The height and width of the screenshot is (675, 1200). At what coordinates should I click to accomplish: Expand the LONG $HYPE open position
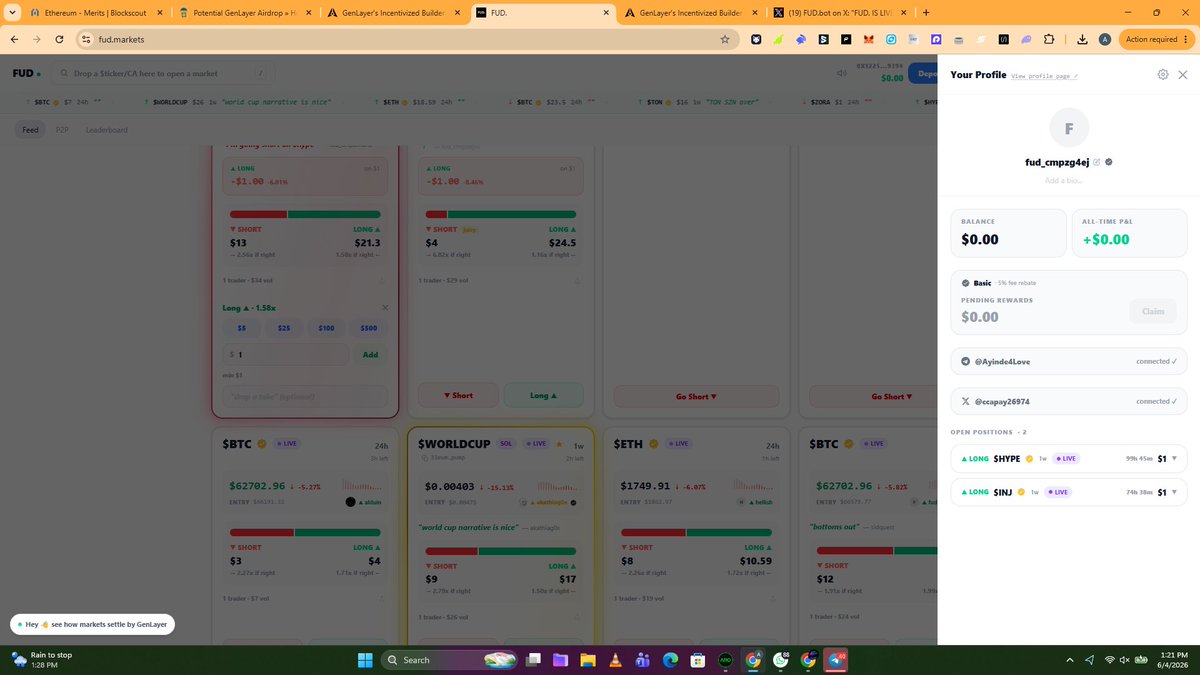click(1069, 459)
